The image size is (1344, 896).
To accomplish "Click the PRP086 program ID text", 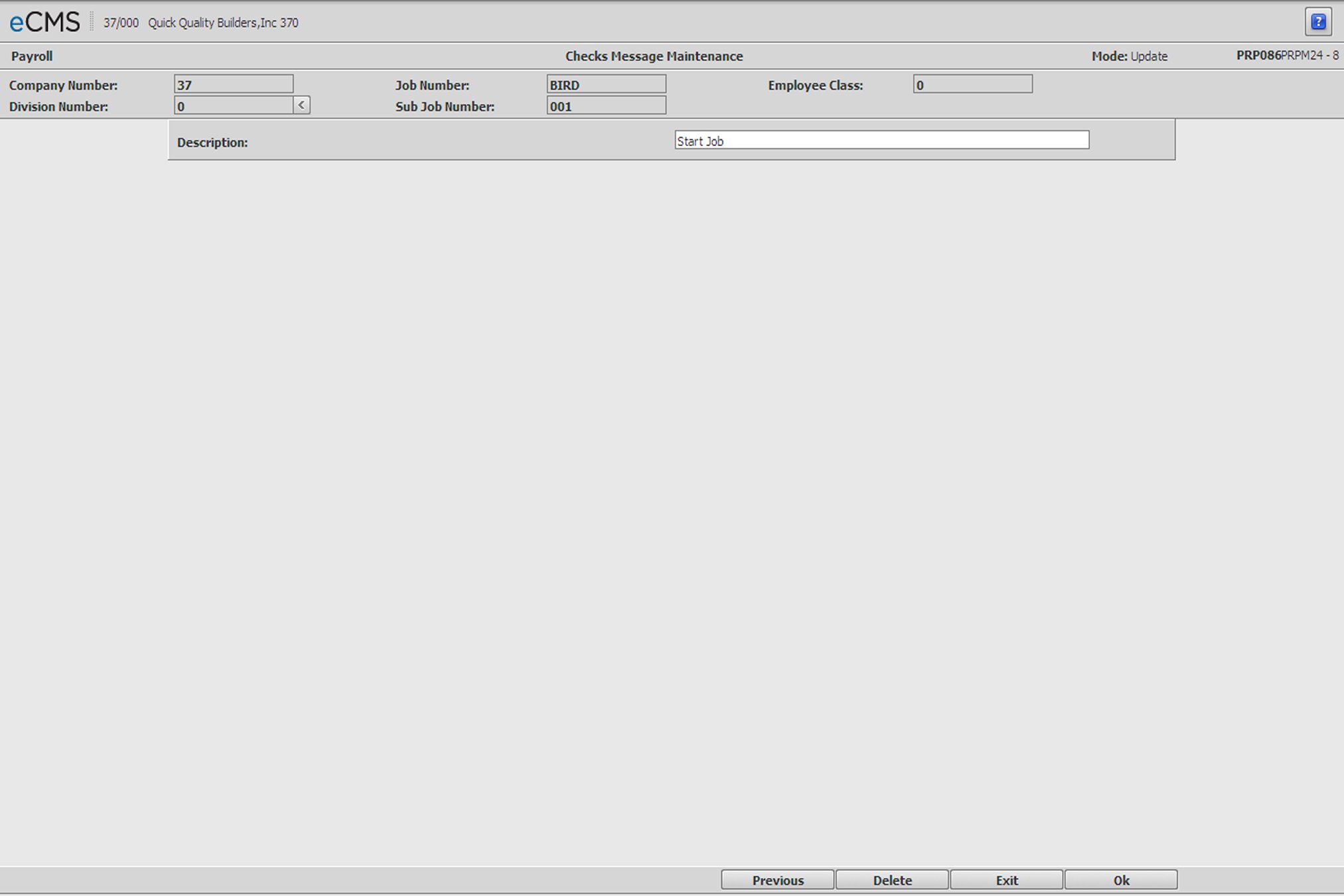I will click(1258, 56).
